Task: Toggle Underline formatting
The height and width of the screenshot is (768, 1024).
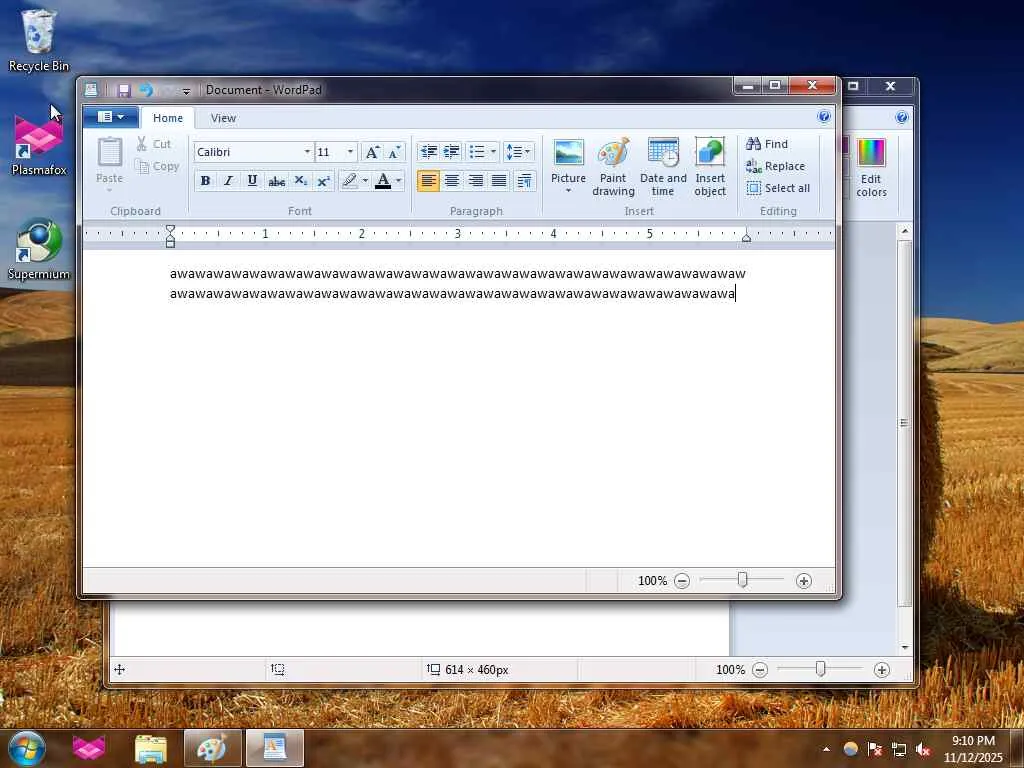Action: 252,181
